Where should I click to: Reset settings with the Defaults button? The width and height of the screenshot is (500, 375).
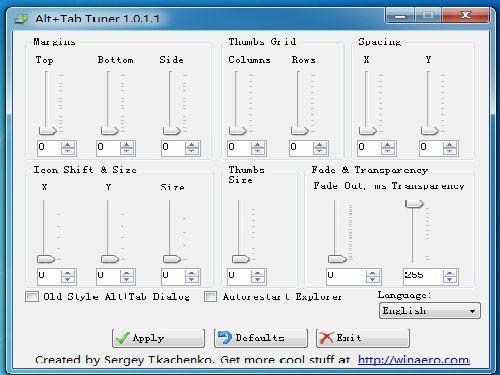tap(261, 338)
